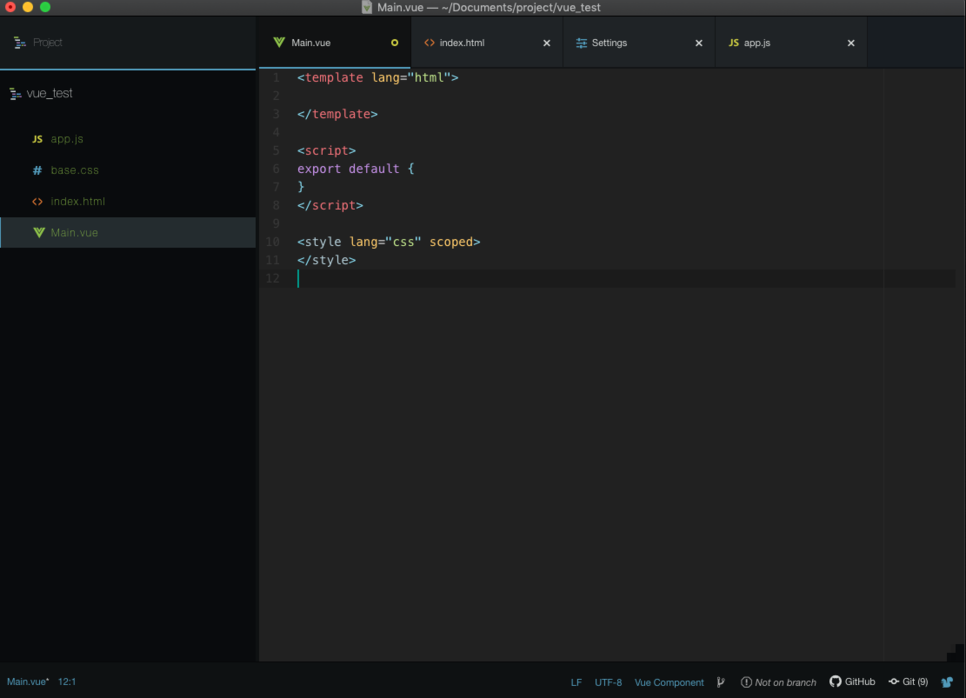Click the brackets icon beside index.html in tree
The image size is (966, 698).
click(38, 201)
